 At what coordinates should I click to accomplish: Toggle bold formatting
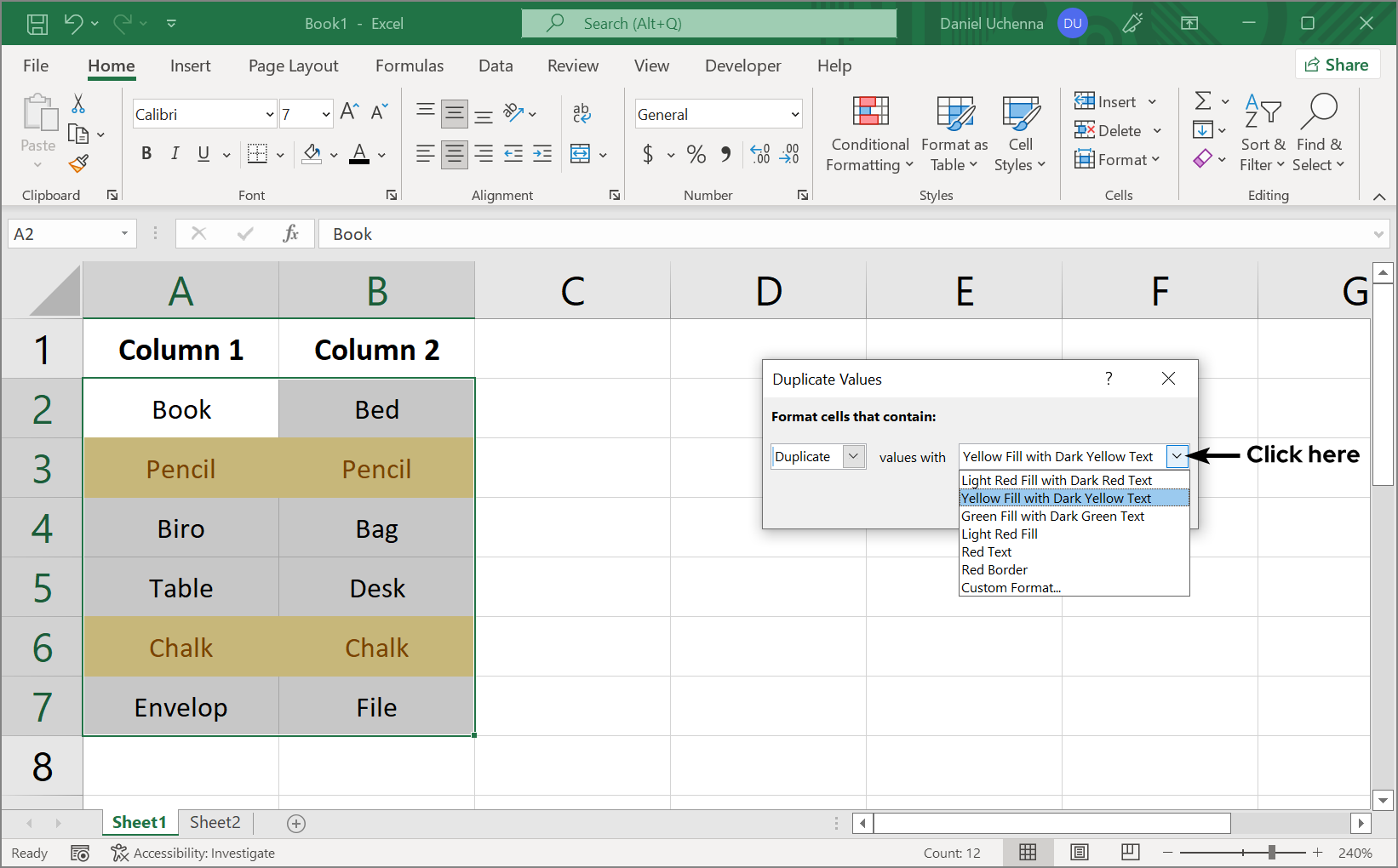click(x=146, y=154)
